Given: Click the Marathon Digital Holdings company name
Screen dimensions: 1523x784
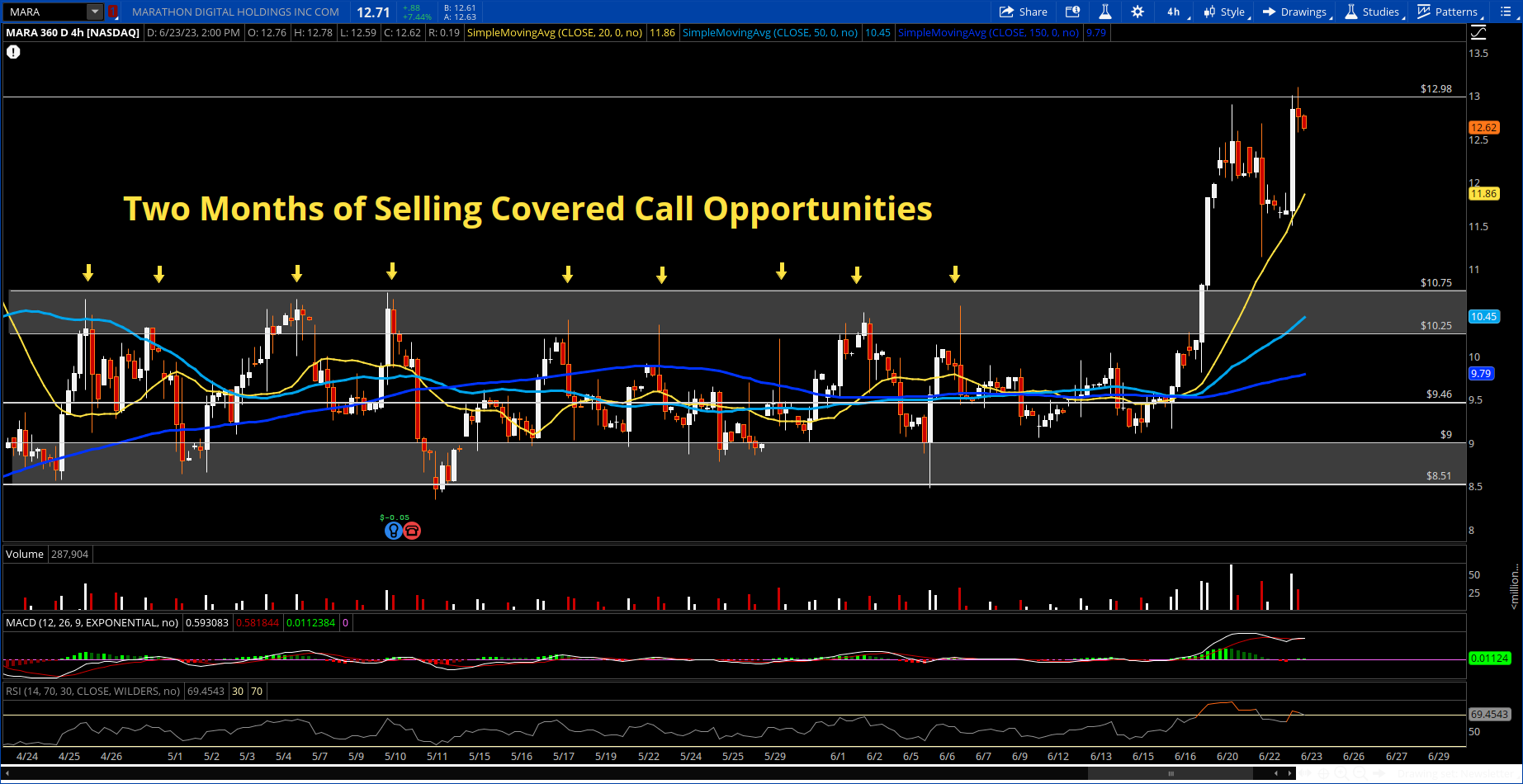Looking at the screenshot, I should pos(235,12).
